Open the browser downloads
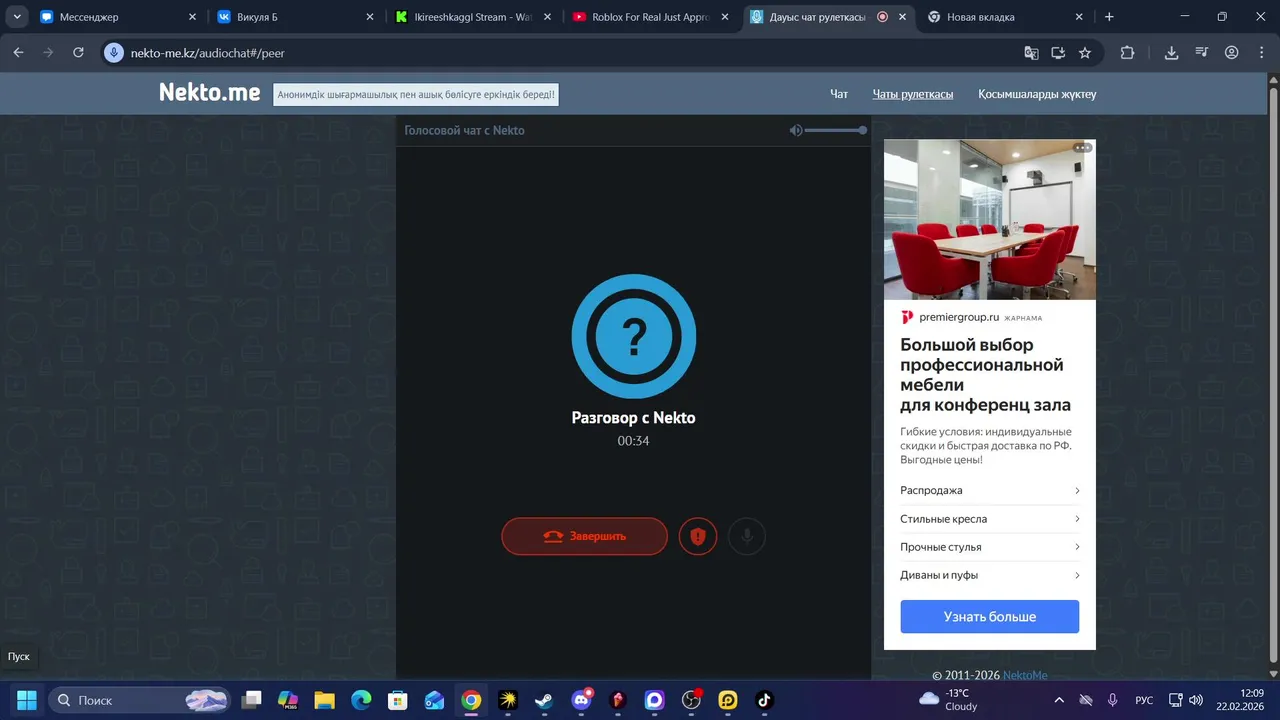This screenshot has height=720, width=1280. coord(1171,53)
